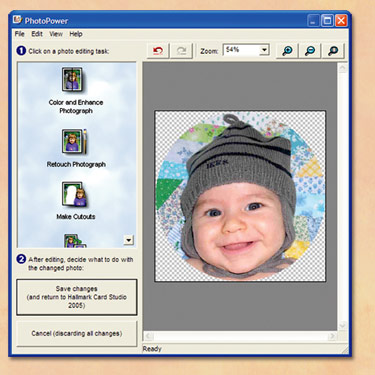Open the Help menu
The width and height of the screenshot is (375, 375).
point(76,34)
